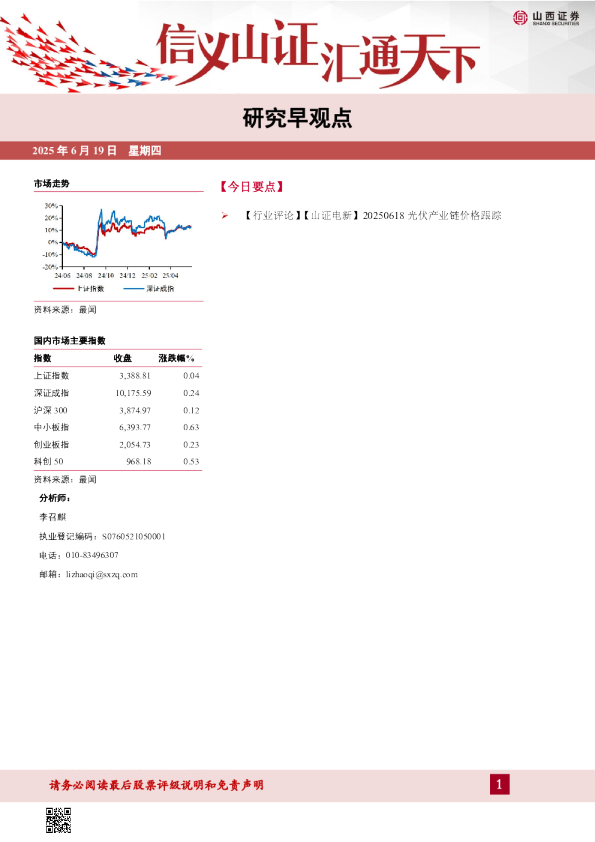Click the blue 深证成指 legend line
Screen dimensions: 595x842
click(133, 289)
